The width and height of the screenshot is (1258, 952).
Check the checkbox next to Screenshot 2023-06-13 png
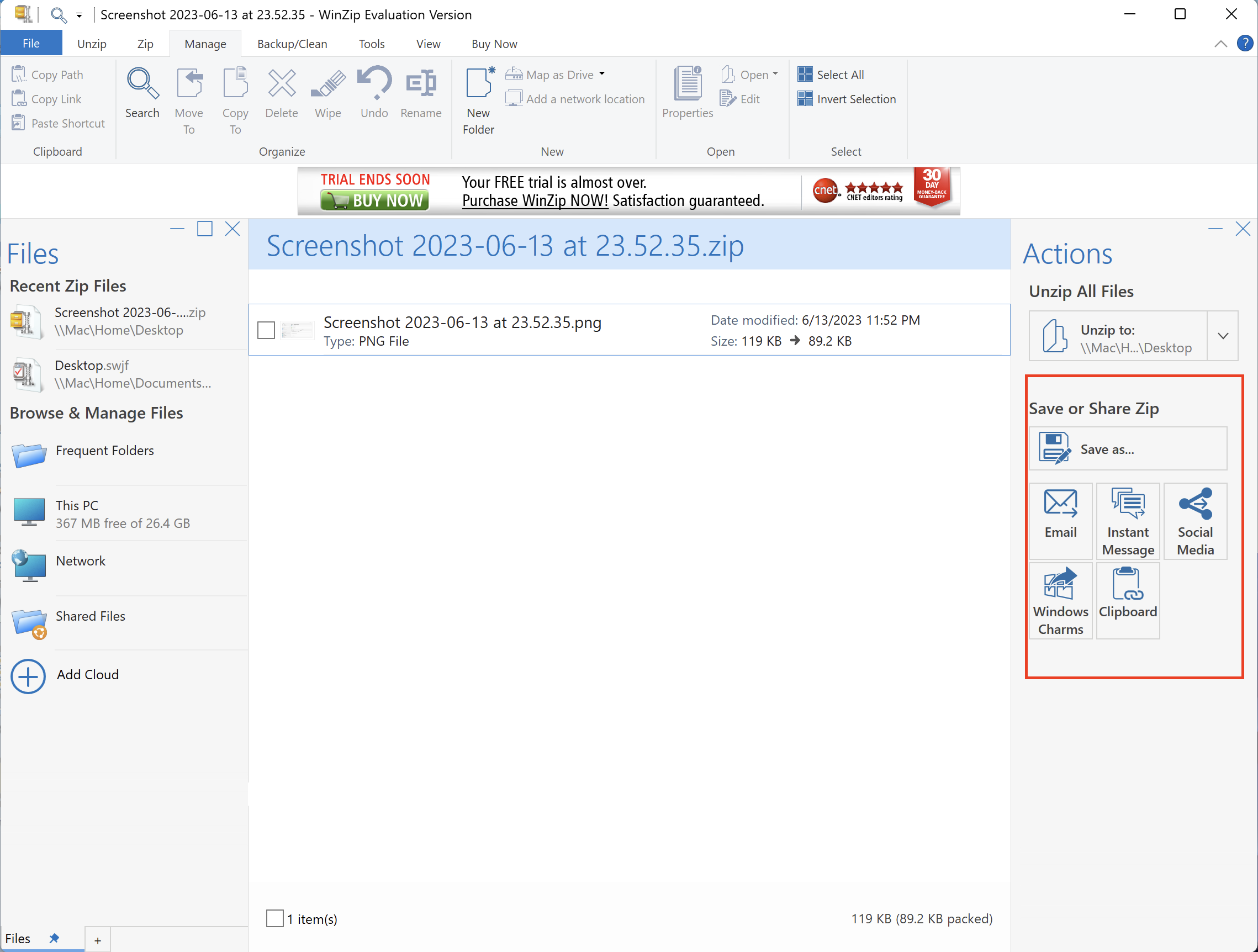point(266,330)
